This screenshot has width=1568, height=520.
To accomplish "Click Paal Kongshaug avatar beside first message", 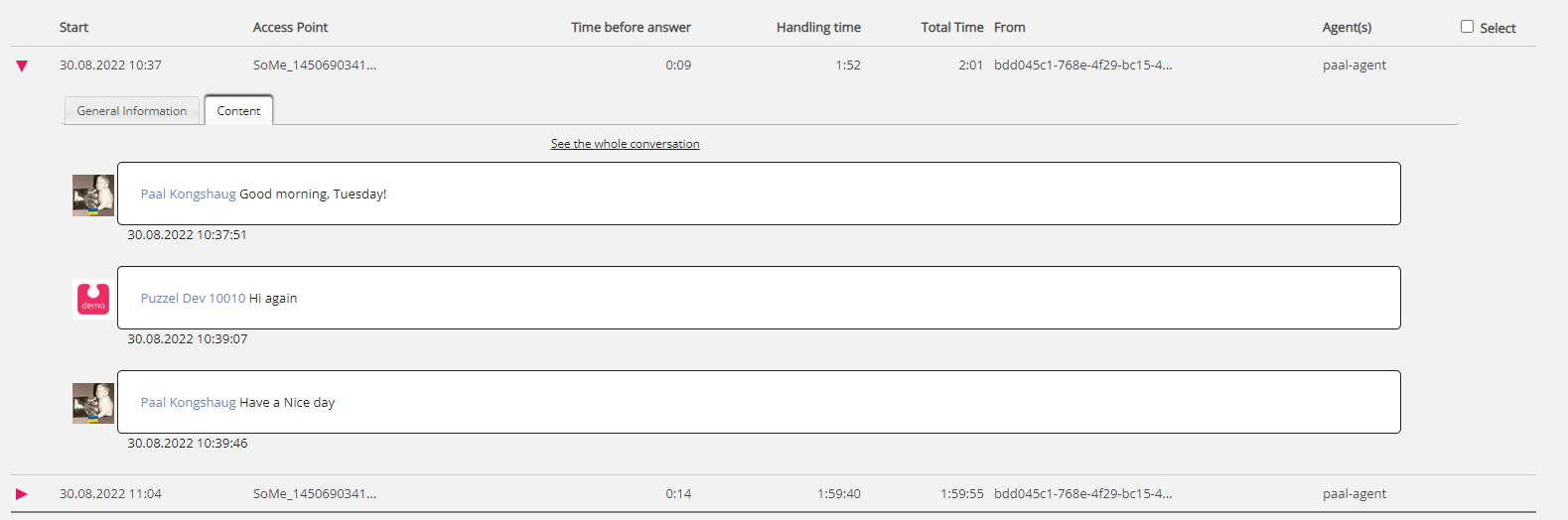I will [x=93, y=195].
